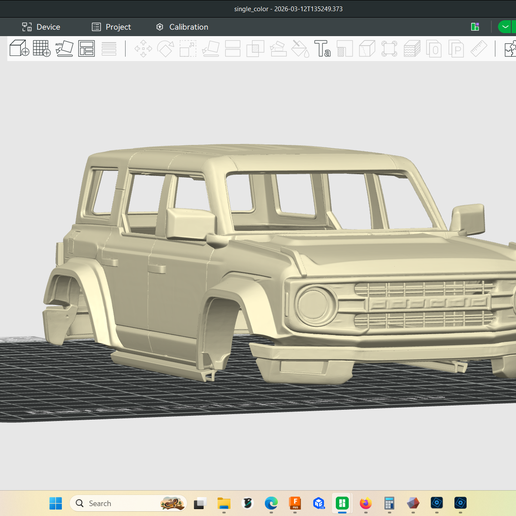516x516 pixels.
Task: Click the blue cube app taskbar icon
Action: [319, 503]
